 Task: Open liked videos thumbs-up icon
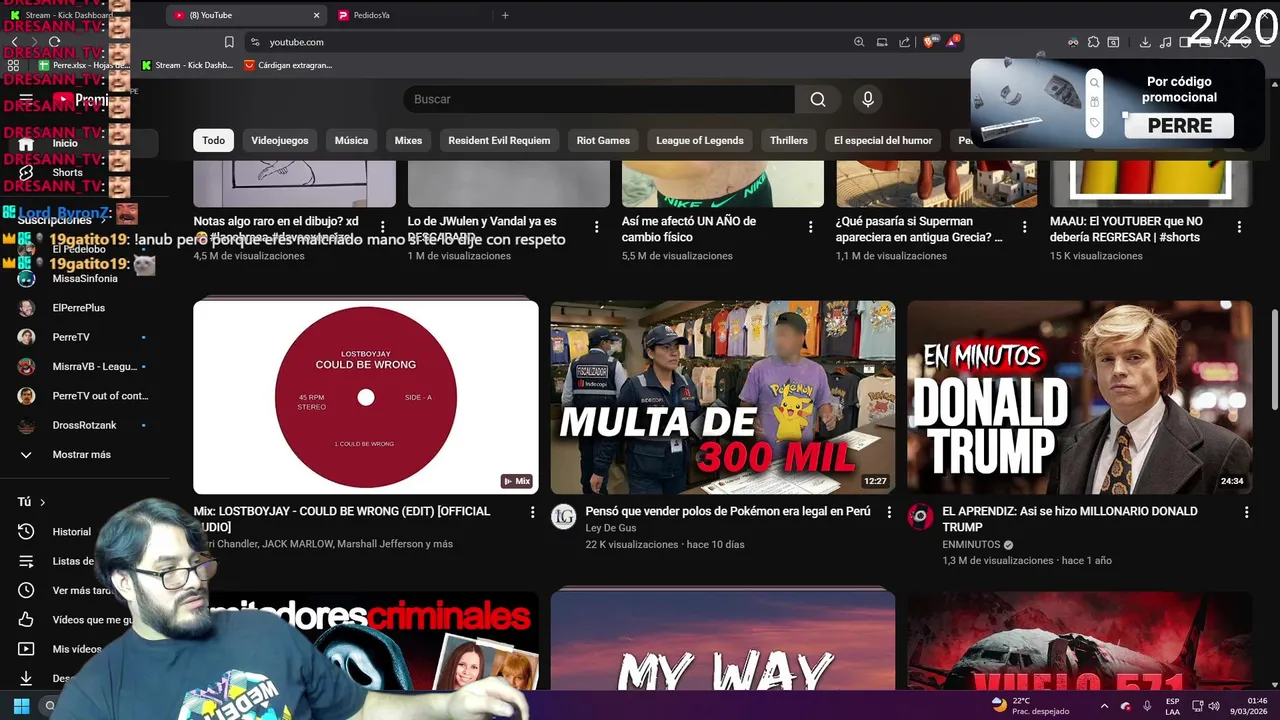point(26,620)
